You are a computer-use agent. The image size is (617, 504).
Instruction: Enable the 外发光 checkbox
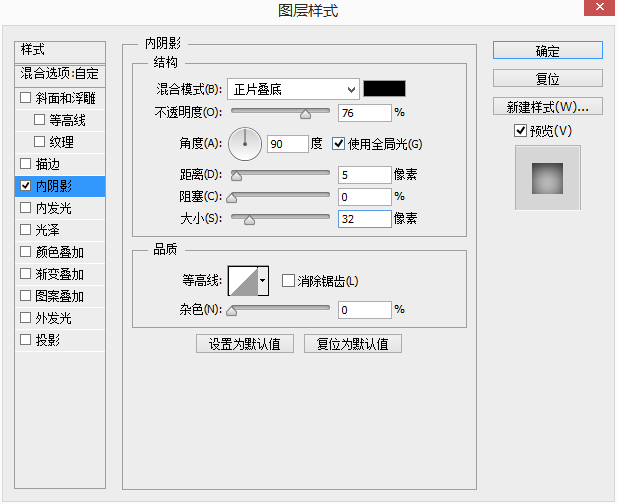click(x=26, y=318)
